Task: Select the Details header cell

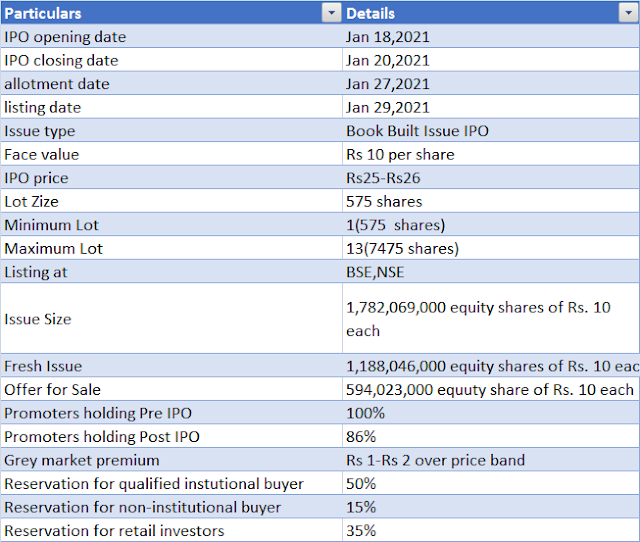Action: (x=491, y=13)
